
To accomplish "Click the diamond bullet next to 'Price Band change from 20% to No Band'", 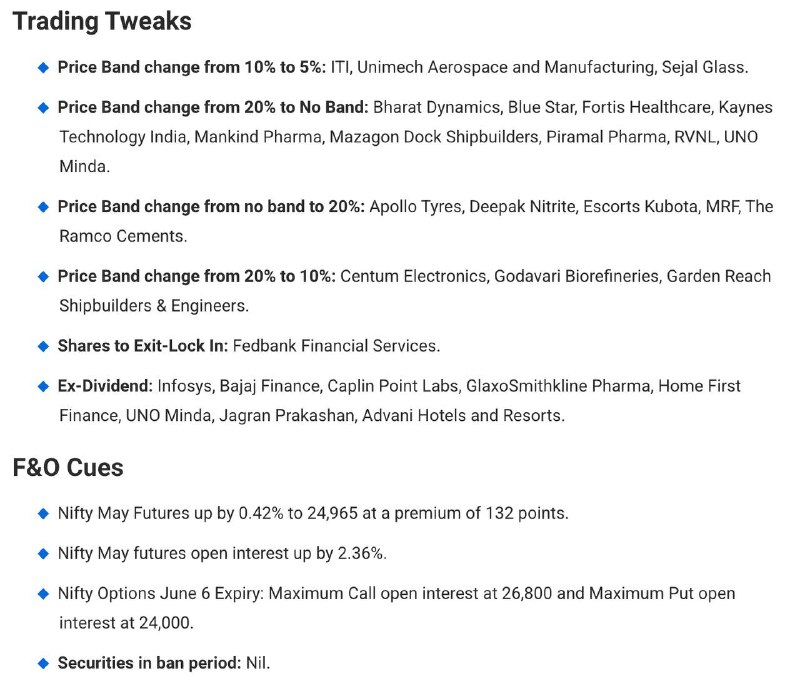I will click(x=43, y=108).
